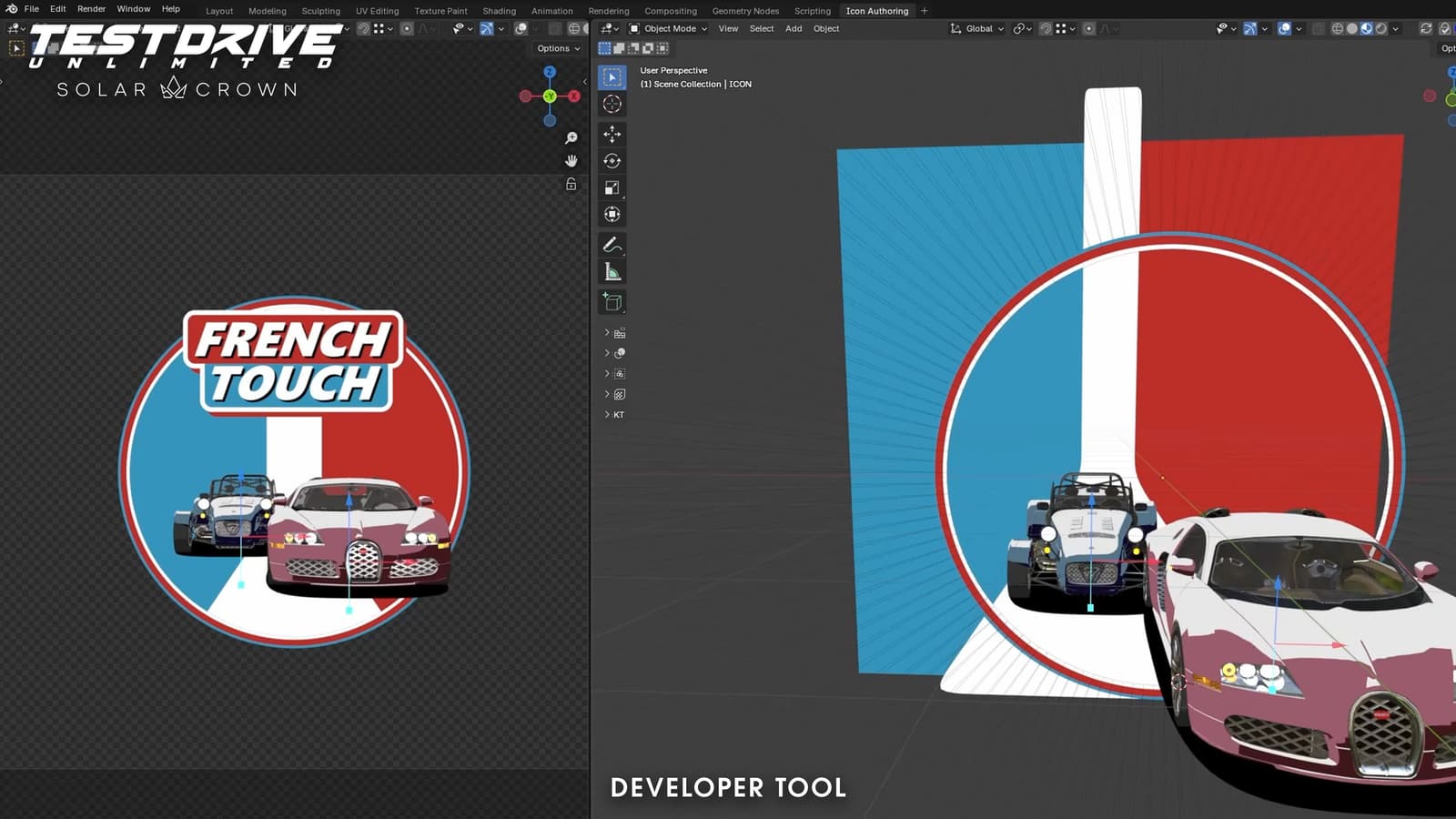Switch right viewport to wireframe shading
Screen dimensions: 1456x819
pos(1338,28)
